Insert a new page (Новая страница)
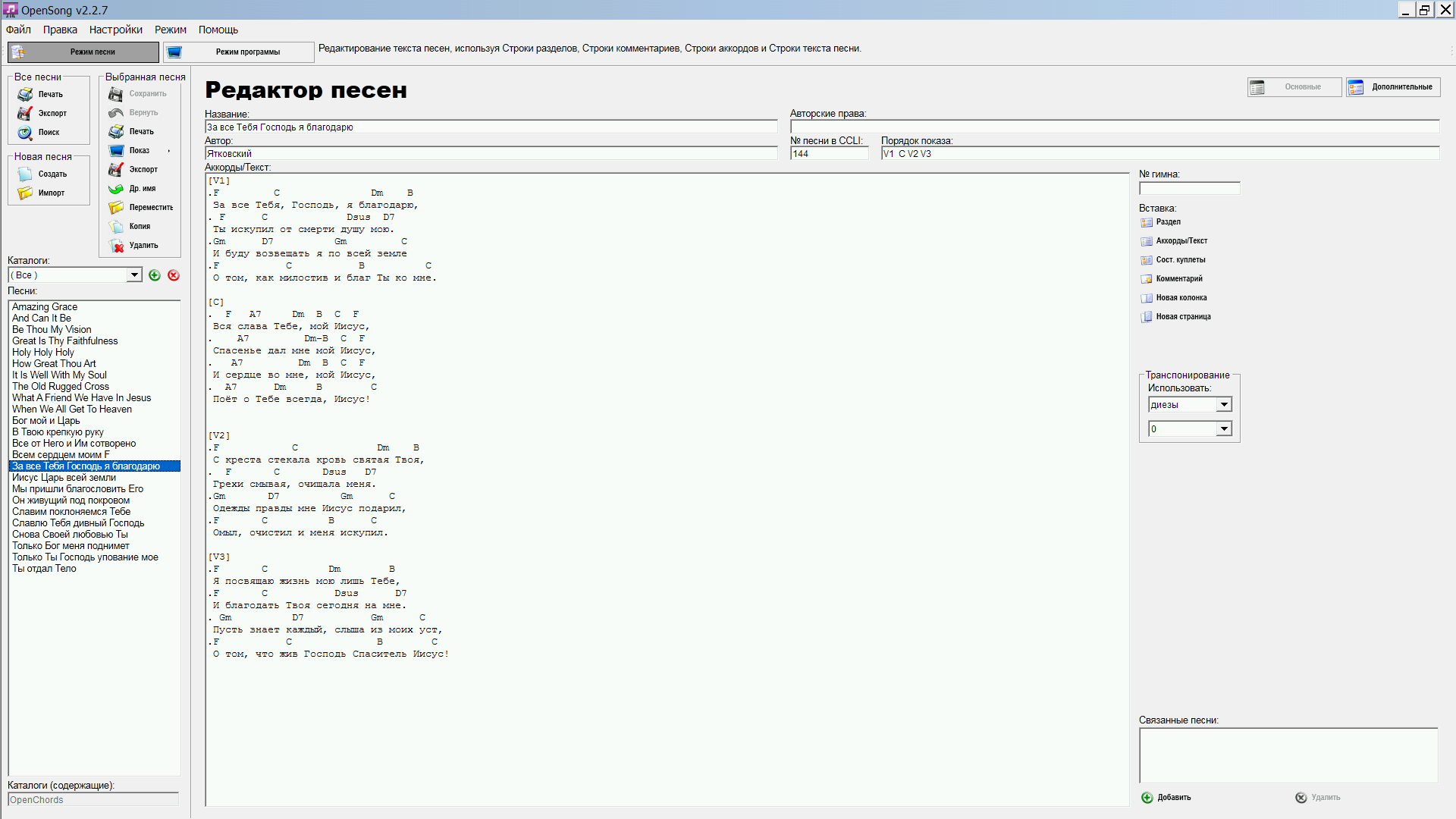 point(1176,317)
